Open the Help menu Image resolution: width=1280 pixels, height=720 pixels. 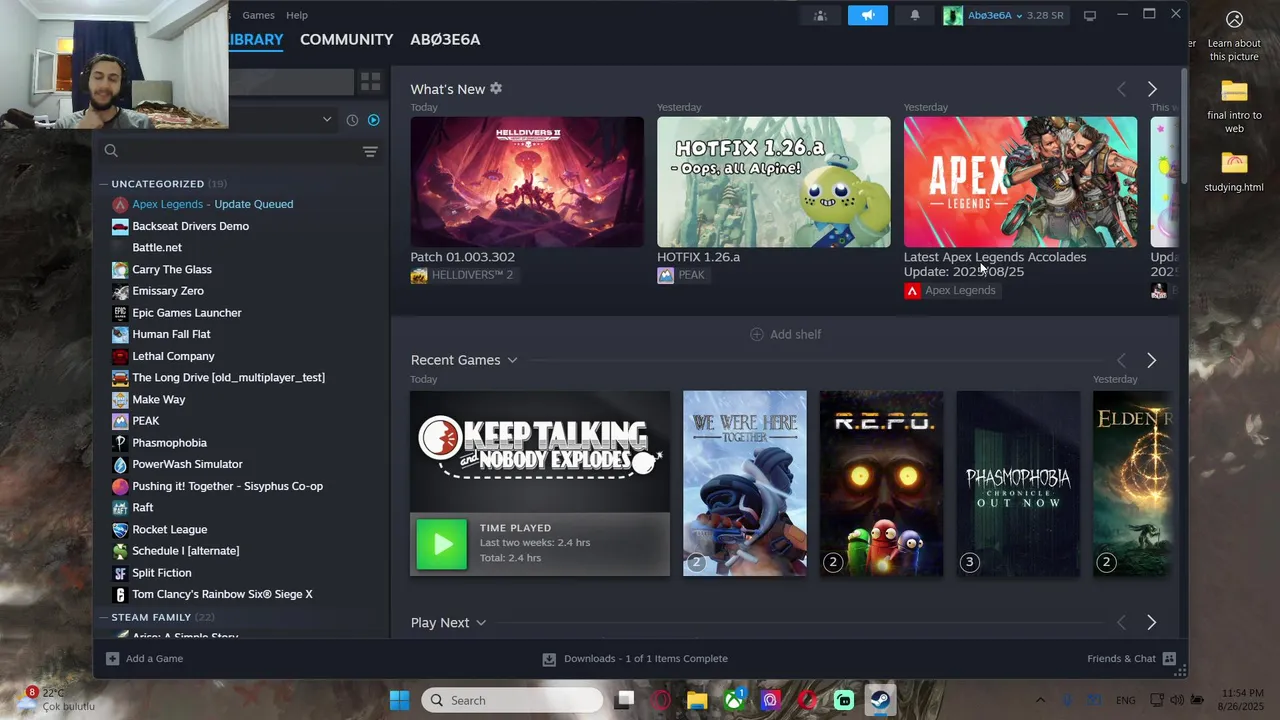pos(297,15)
